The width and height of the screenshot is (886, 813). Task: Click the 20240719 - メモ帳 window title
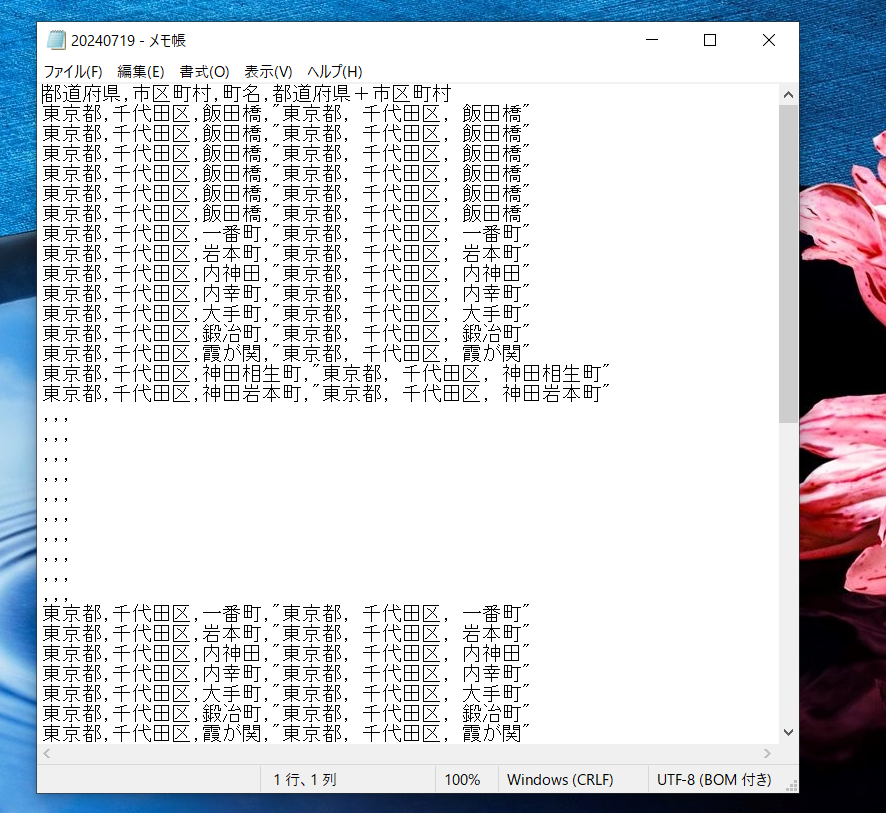coord(128,41)
